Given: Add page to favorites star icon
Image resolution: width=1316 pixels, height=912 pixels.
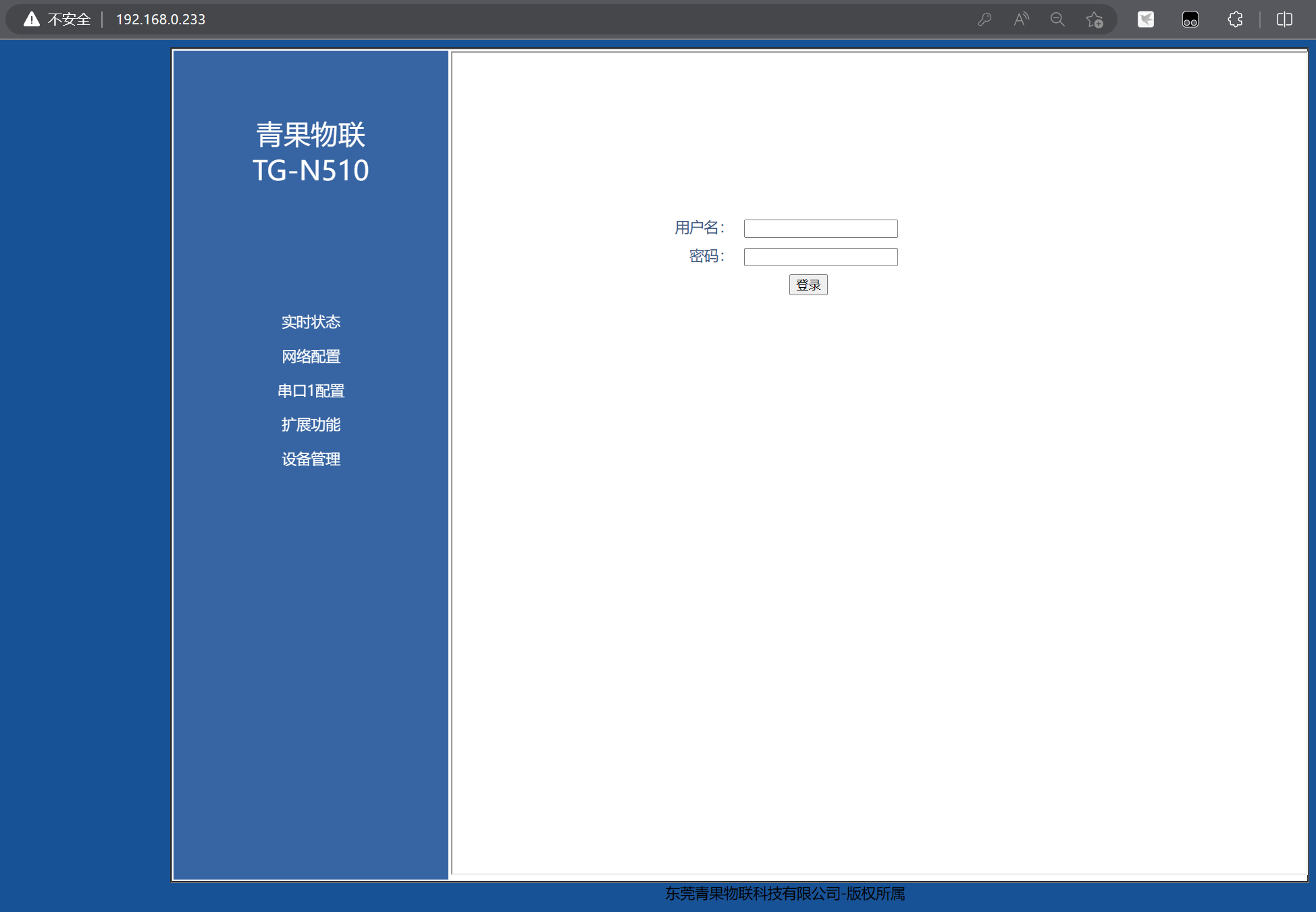Looking at the screenshot, I should (x=1095, y=20).
